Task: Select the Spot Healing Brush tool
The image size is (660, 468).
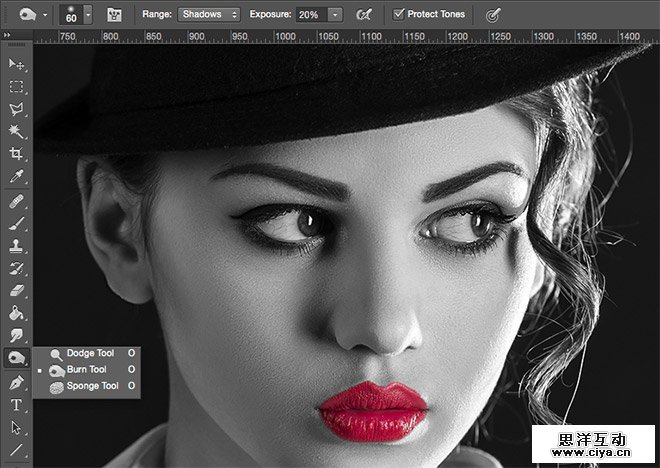Action: [16, 202]
